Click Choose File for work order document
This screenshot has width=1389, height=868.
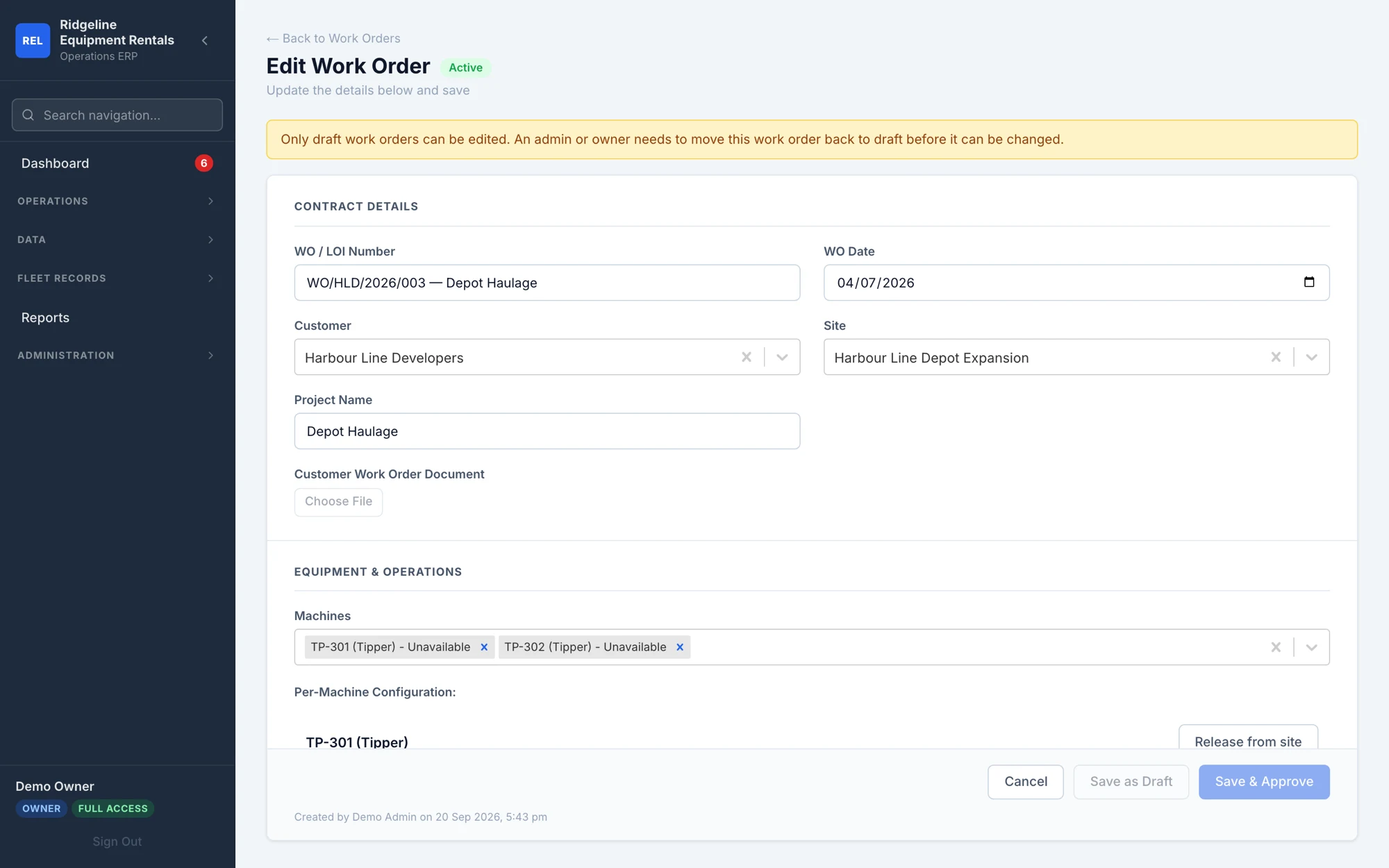[x=338, y=501]
